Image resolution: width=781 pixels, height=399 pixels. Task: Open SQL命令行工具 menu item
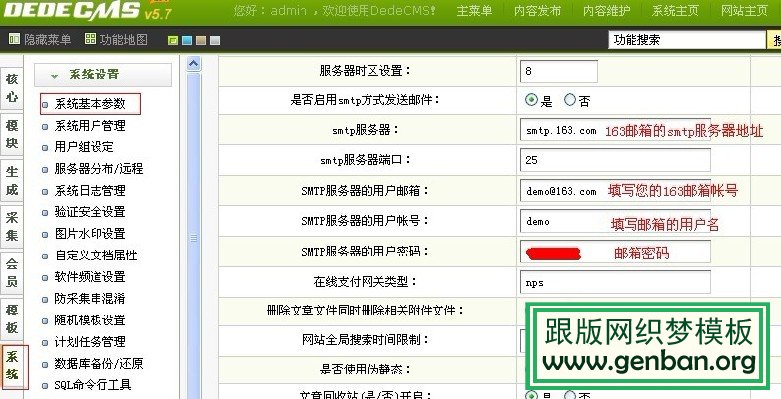coord(93,385)
